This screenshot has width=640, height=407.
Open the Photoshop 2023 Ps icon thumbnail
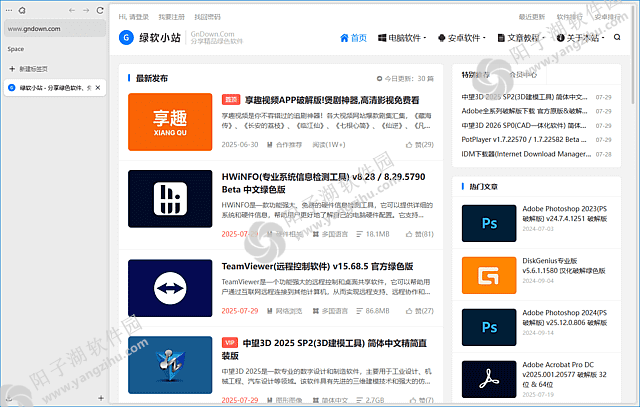click(x=489, y=223)
